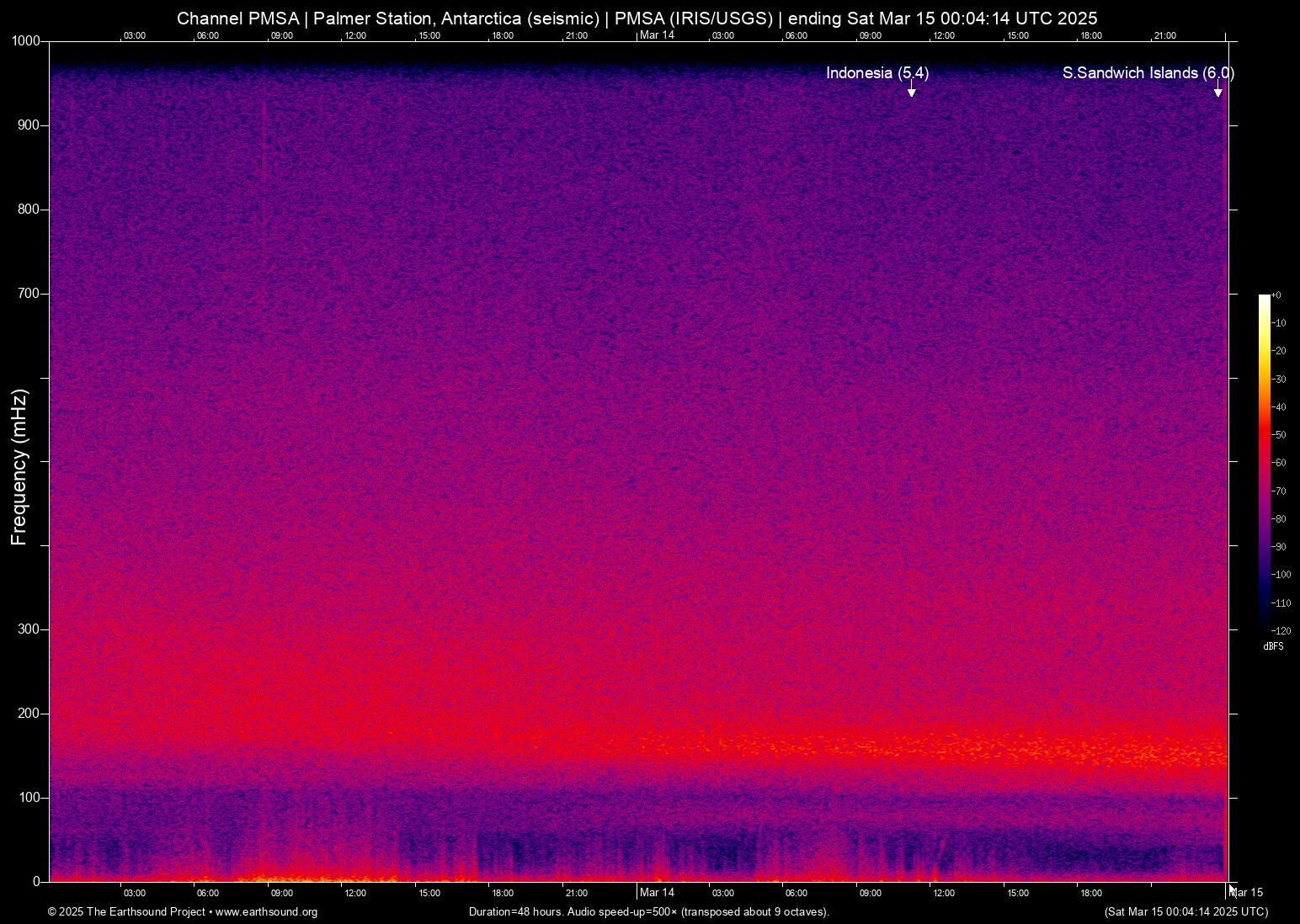Click the Mar 14 date label on the bottom axis
1300x924 pixels.
point(657,892)
